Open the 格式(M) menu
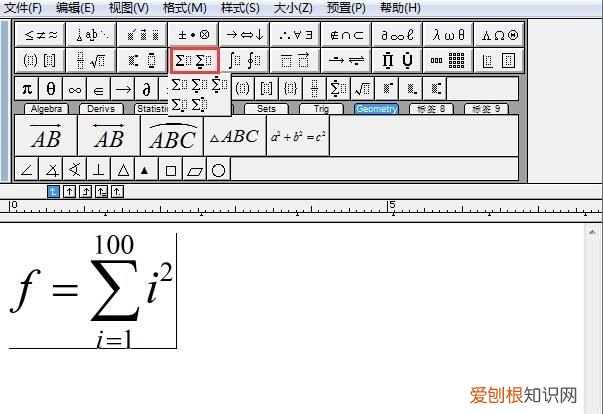The image size is (603, 414). pyautogui.click(x=185, y=8)
